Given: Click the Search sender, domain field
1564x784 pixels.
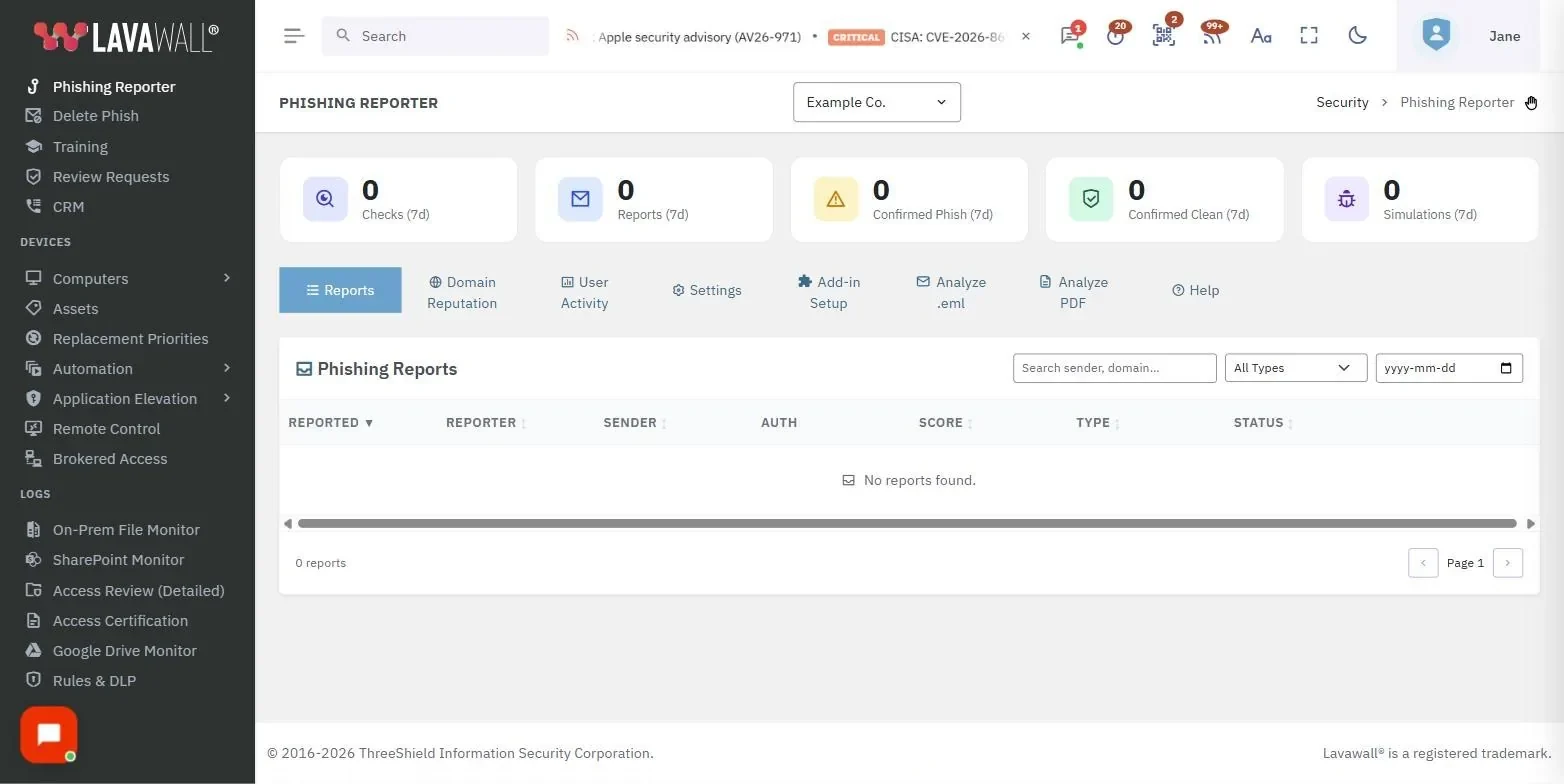Looking at the screenshot, I should click(1115, 368).
